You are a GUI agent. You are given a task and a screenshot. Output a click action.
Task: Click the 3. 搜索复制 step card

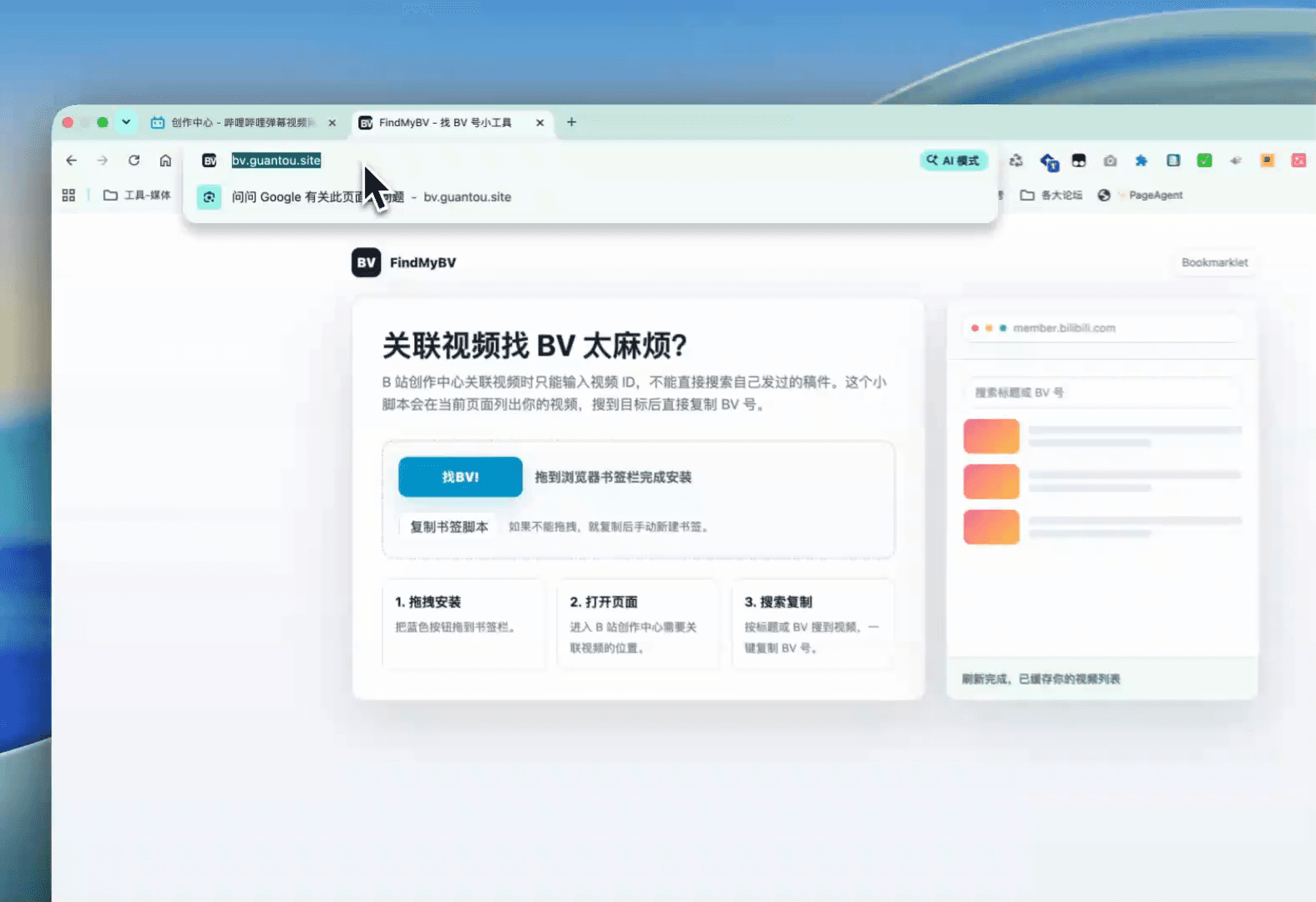tap(812, 624)
